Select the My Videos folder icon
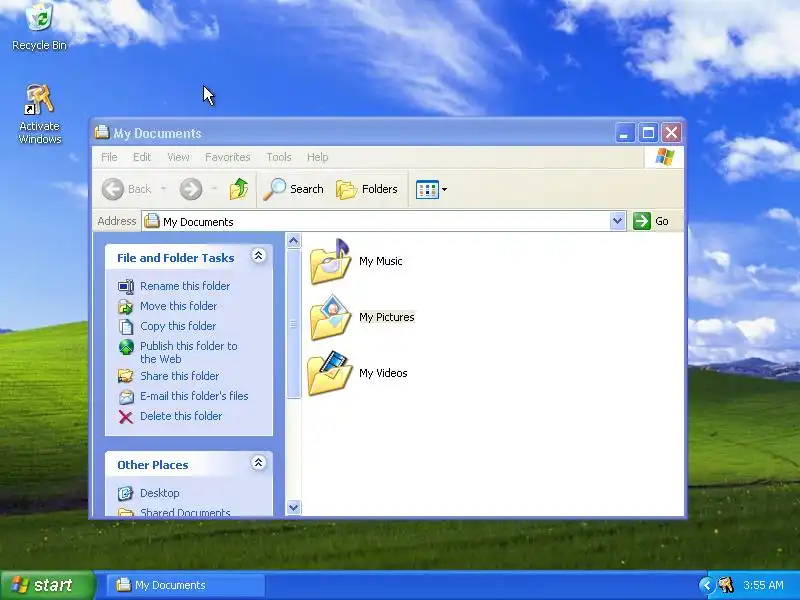The height and width of the screenshot is (600, 800). click(330, 373)
